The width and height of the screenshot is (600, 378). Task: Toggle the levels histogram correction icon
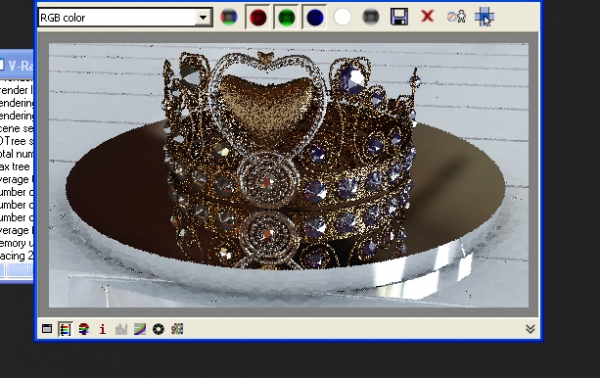click(x=121, y=329)
